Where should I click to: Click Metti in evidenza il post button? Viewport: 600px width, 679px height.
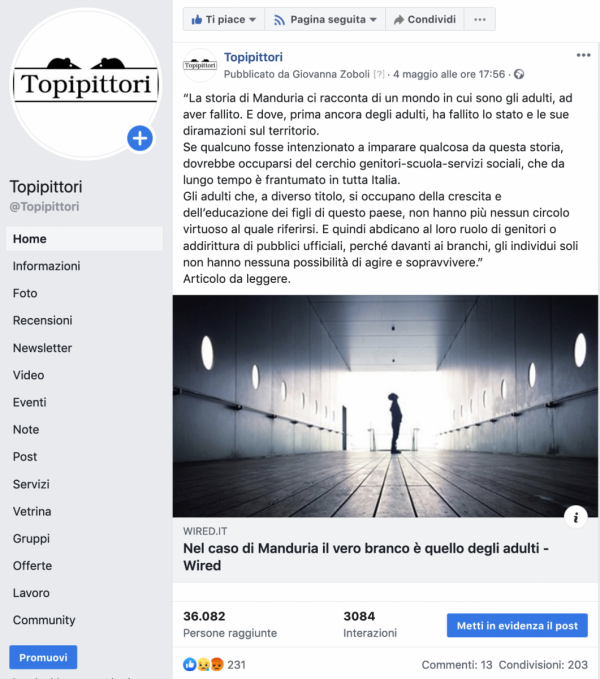tap(517, 625)
